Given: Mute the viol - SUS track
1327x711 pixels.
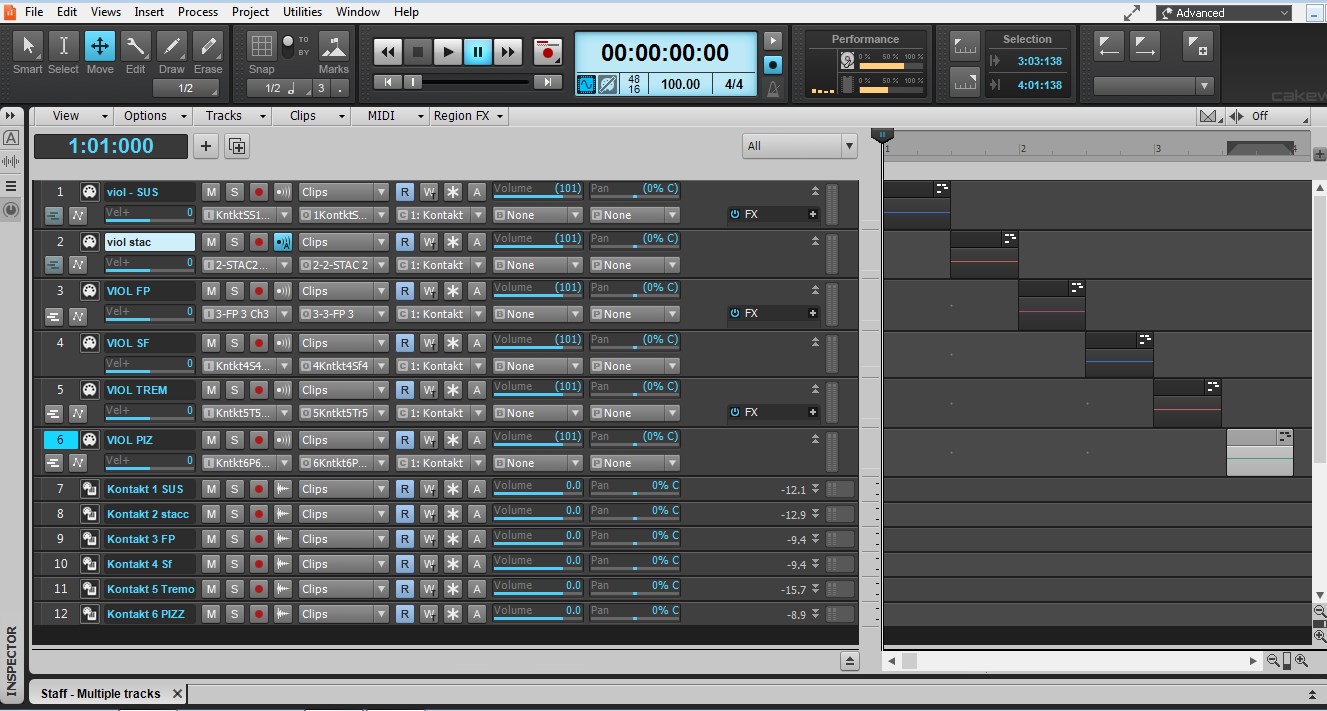Looking at the screenshot, I should (x=211, y=192).
